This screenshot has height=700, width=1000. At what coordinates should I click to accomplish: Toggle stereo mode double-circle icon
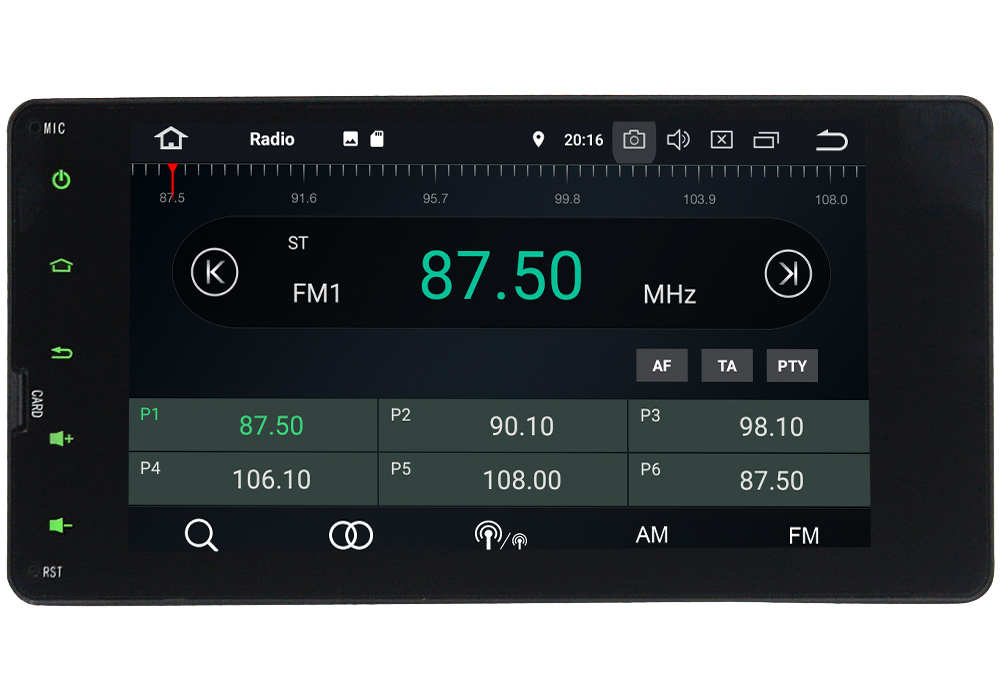(x=351, y=535)
